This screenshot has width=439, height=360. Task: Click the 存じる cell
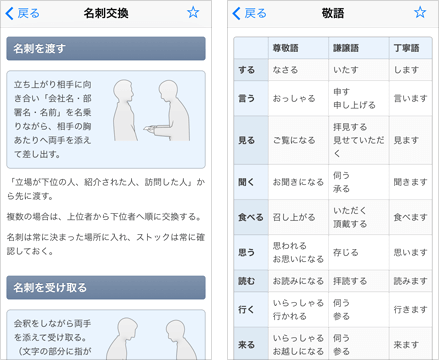(x=359, y=252)
